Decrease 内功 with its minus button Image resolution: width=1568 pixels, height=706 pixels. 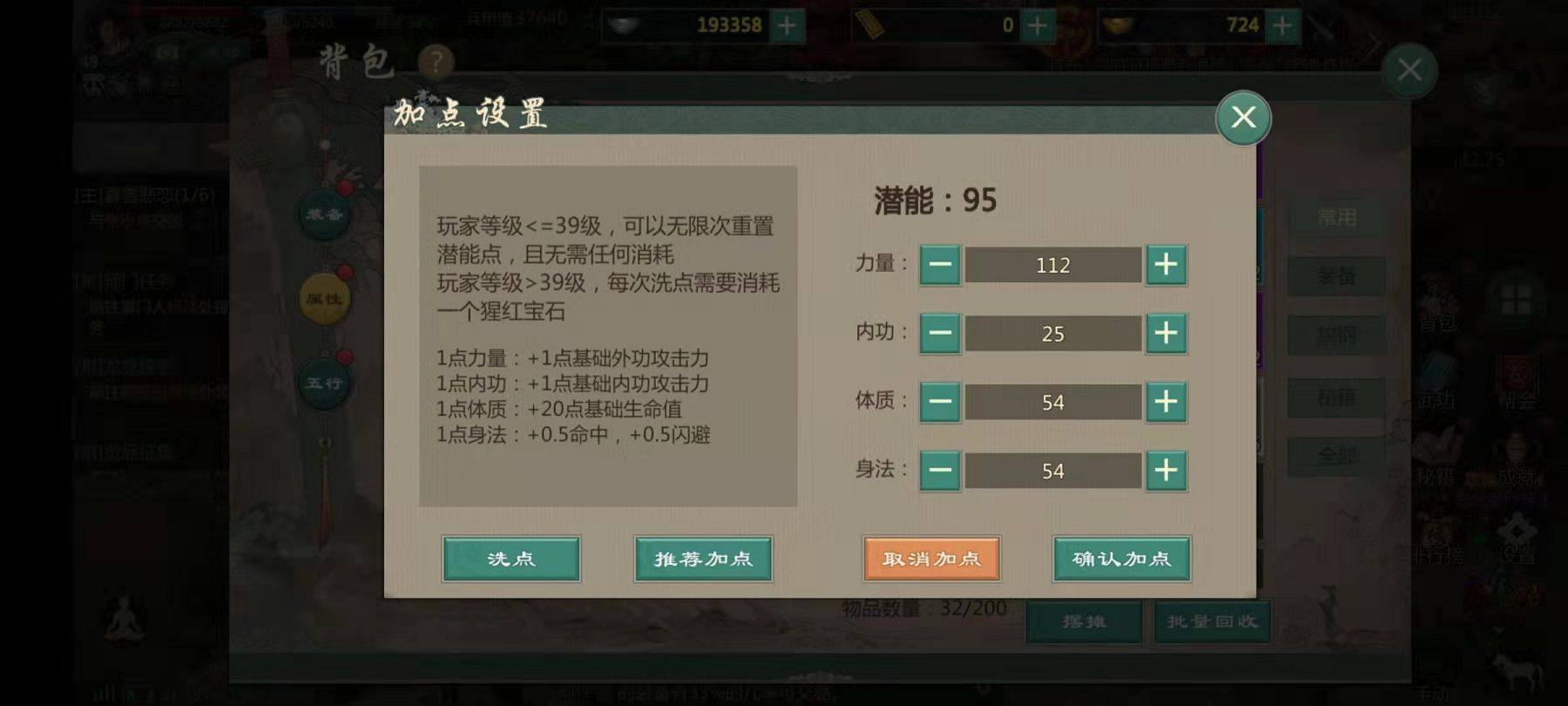point(940,334)
